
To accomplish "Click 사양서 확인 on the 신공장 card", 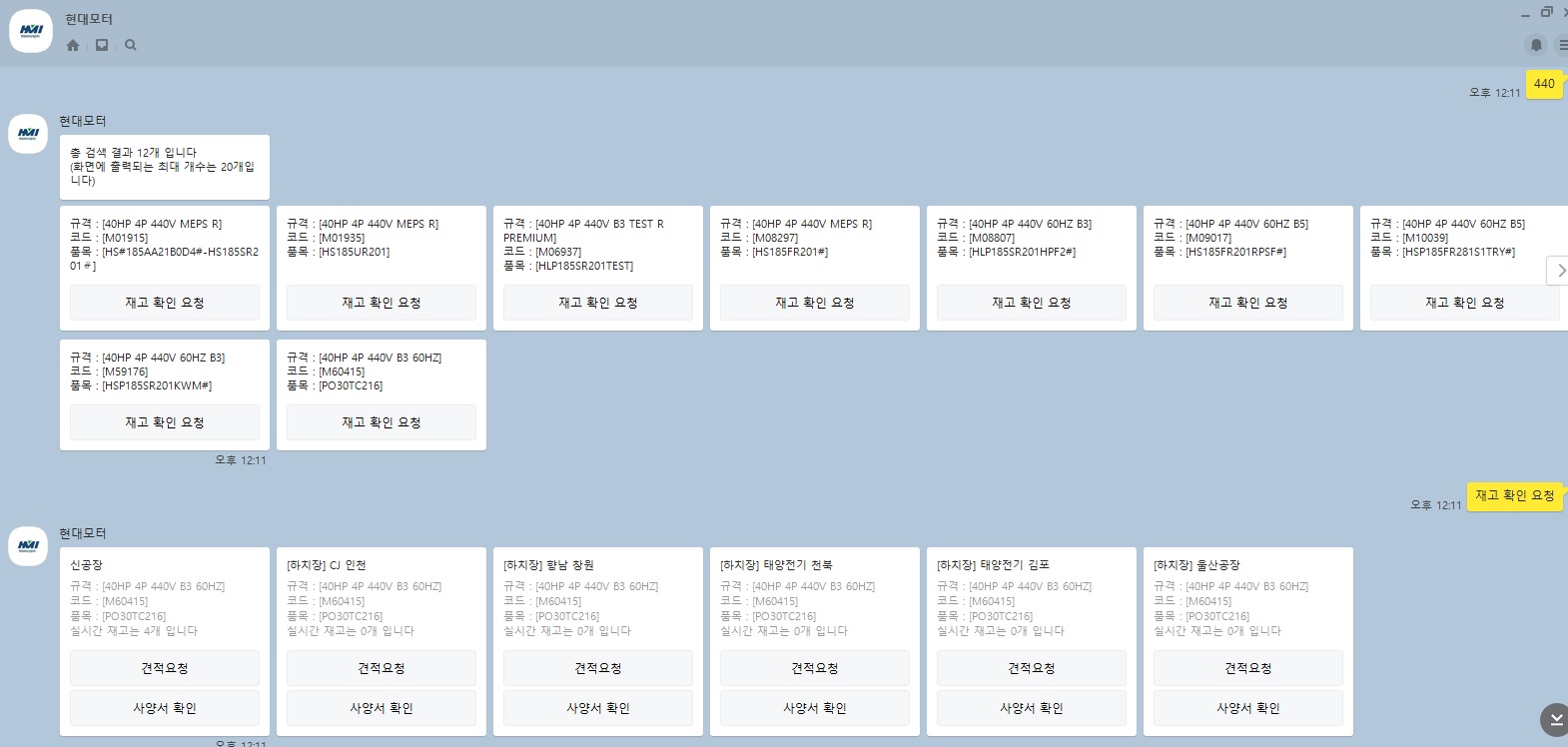I will [165, 708].
